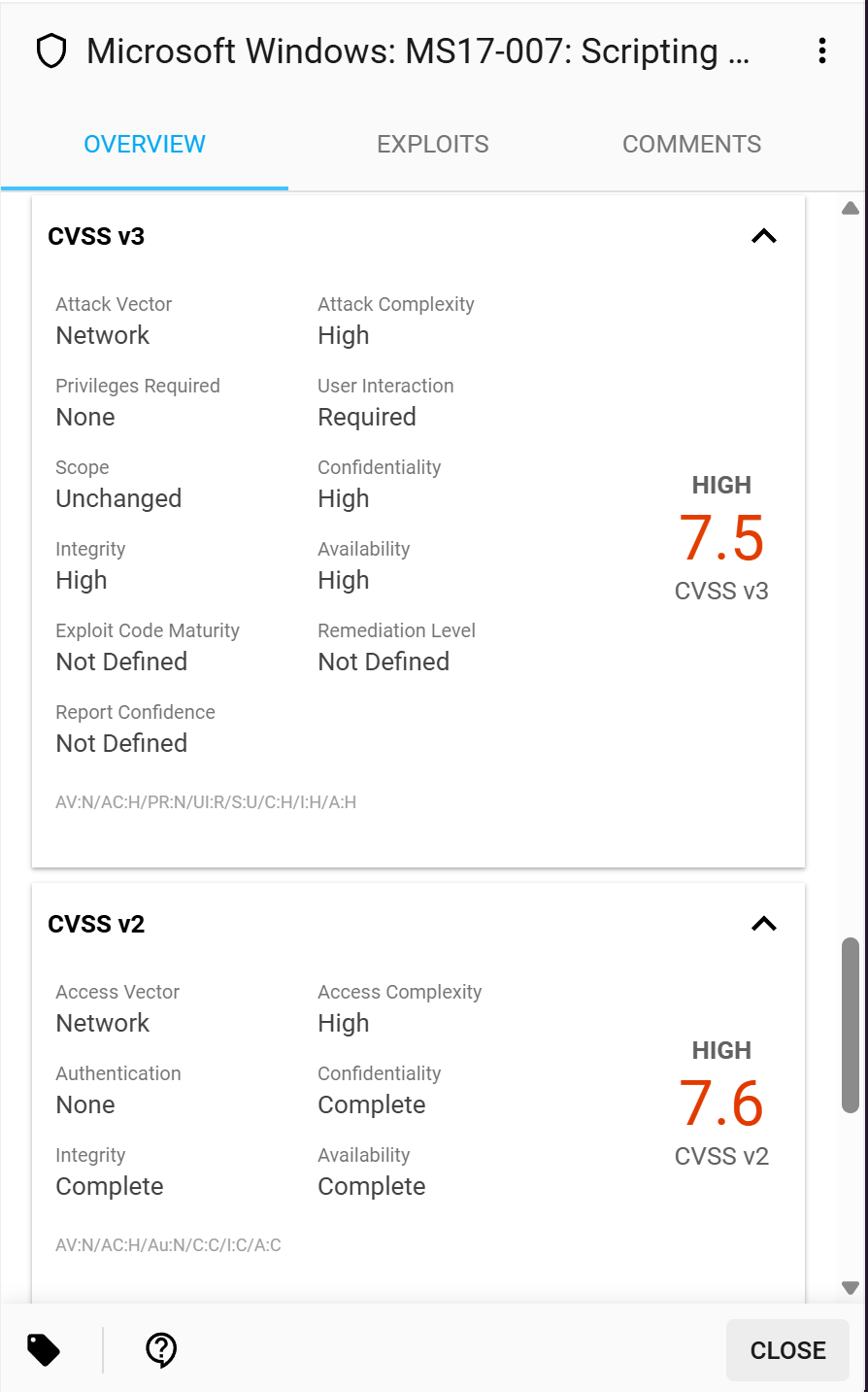
Task: Go to the Comments tab
Action: pyautogui.click(x=692, y=145)
